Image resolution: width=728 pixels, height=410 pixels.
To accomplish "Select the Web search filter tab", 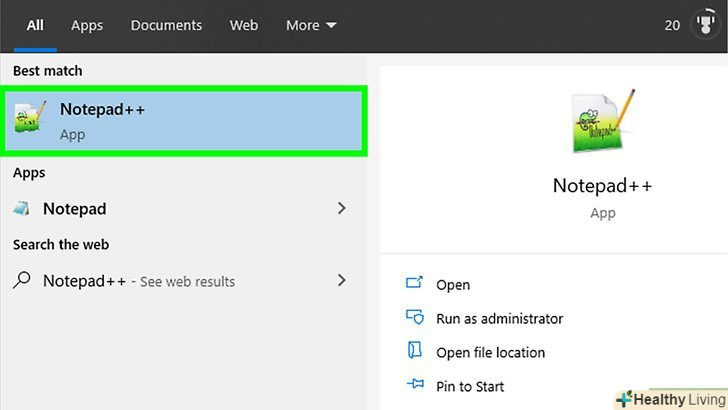I will point(243,25).
